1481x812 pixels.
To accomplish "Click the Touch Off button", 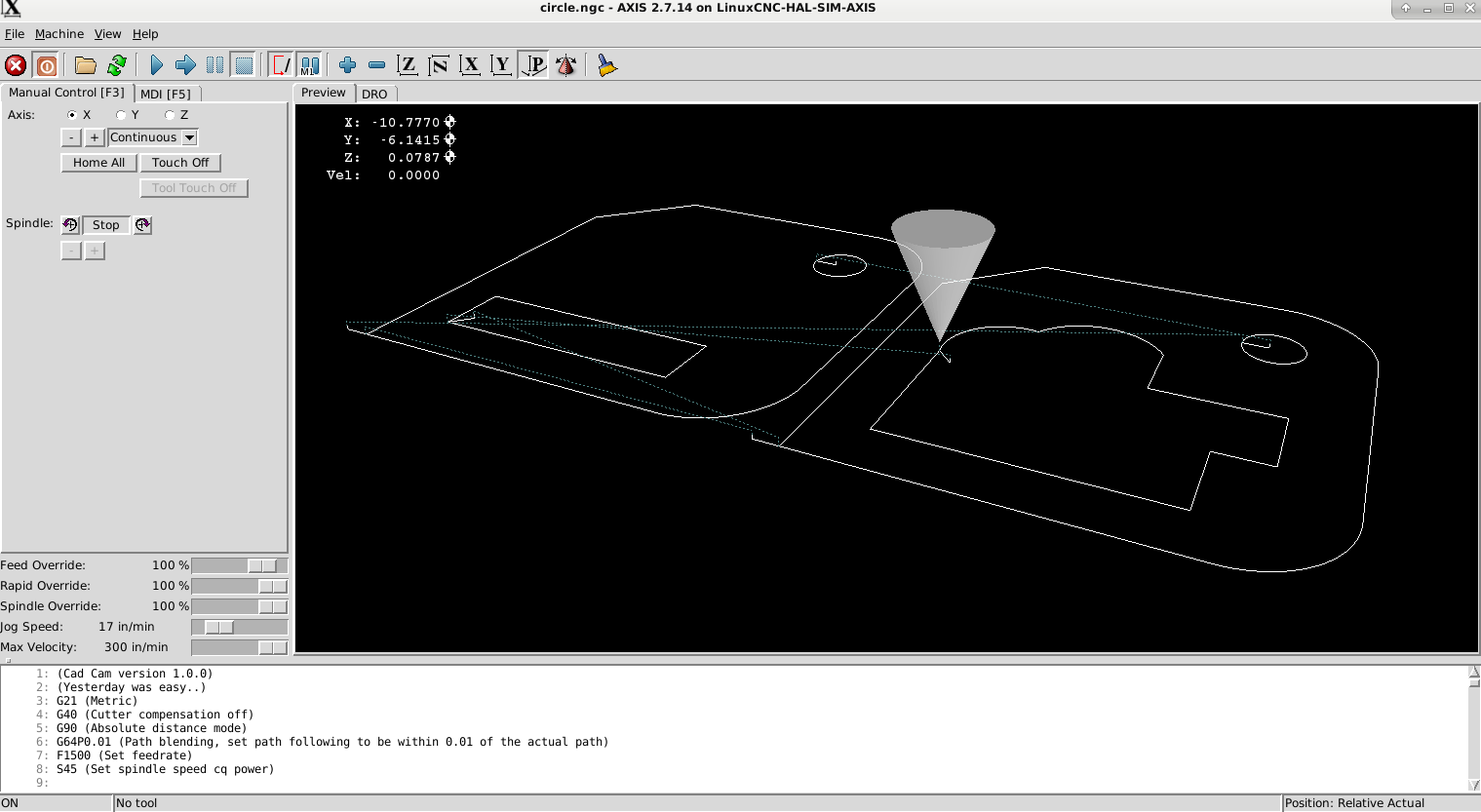I will point(180,163).
